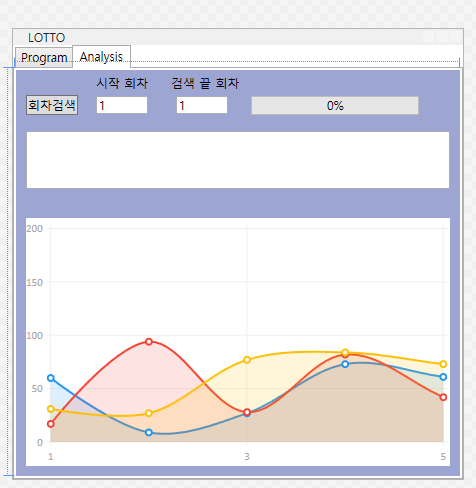The width and height of the screenshot is (476, 488).
Task: Click the red peak point near 100
Action: 149,342
